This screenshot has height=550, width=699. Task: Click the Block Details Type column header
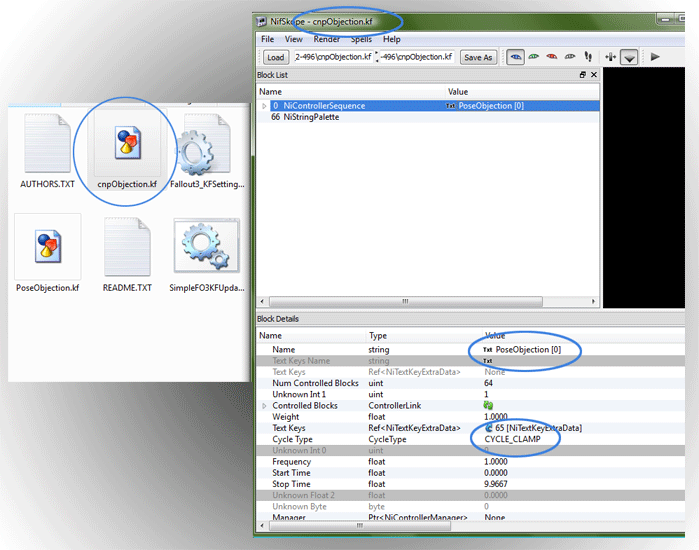pyautogui.click(x=424, y=336)
